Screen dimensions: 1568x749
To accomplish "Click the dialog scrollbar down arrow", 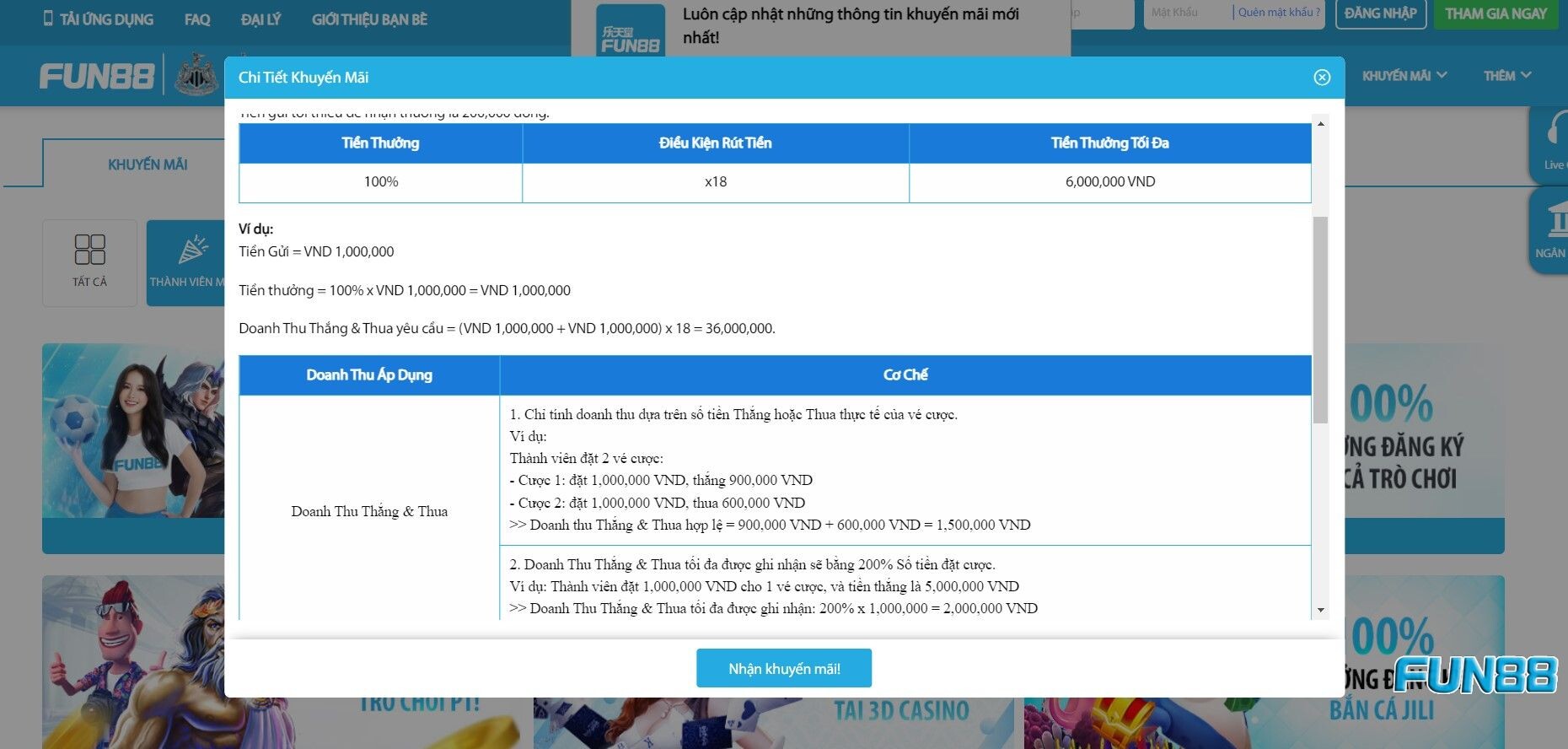I will [1321, 610].
